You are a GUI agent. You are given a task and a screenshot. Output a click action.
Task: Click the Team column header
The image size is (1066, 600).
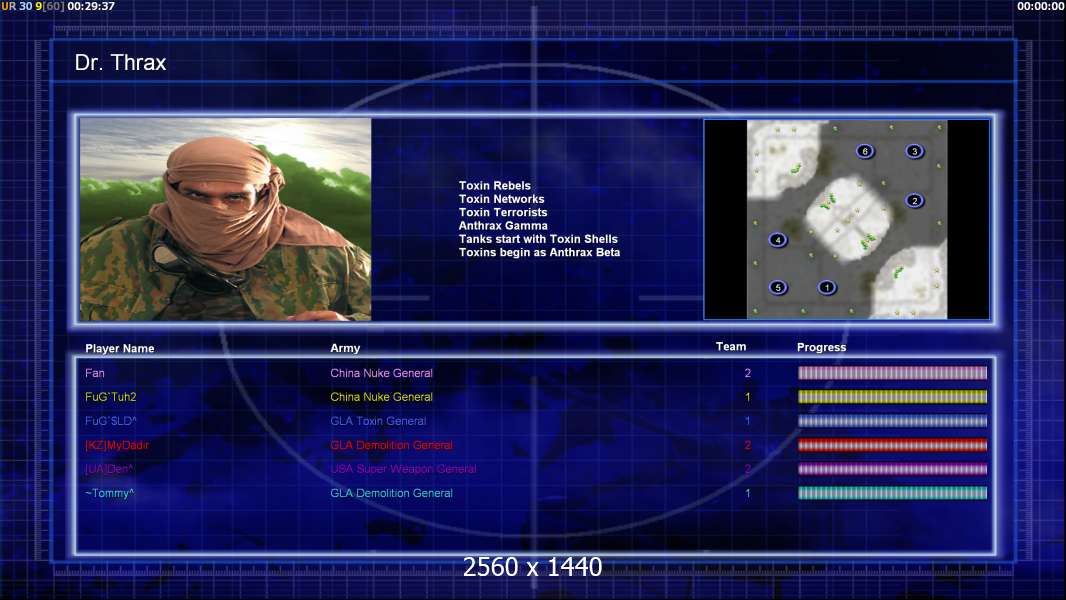tap(731, 347)
